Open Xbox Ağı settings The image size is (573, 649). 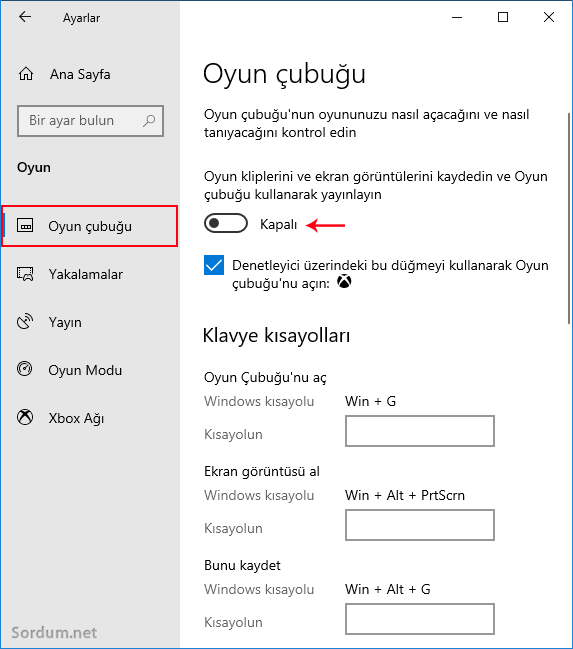pos(90,418)
